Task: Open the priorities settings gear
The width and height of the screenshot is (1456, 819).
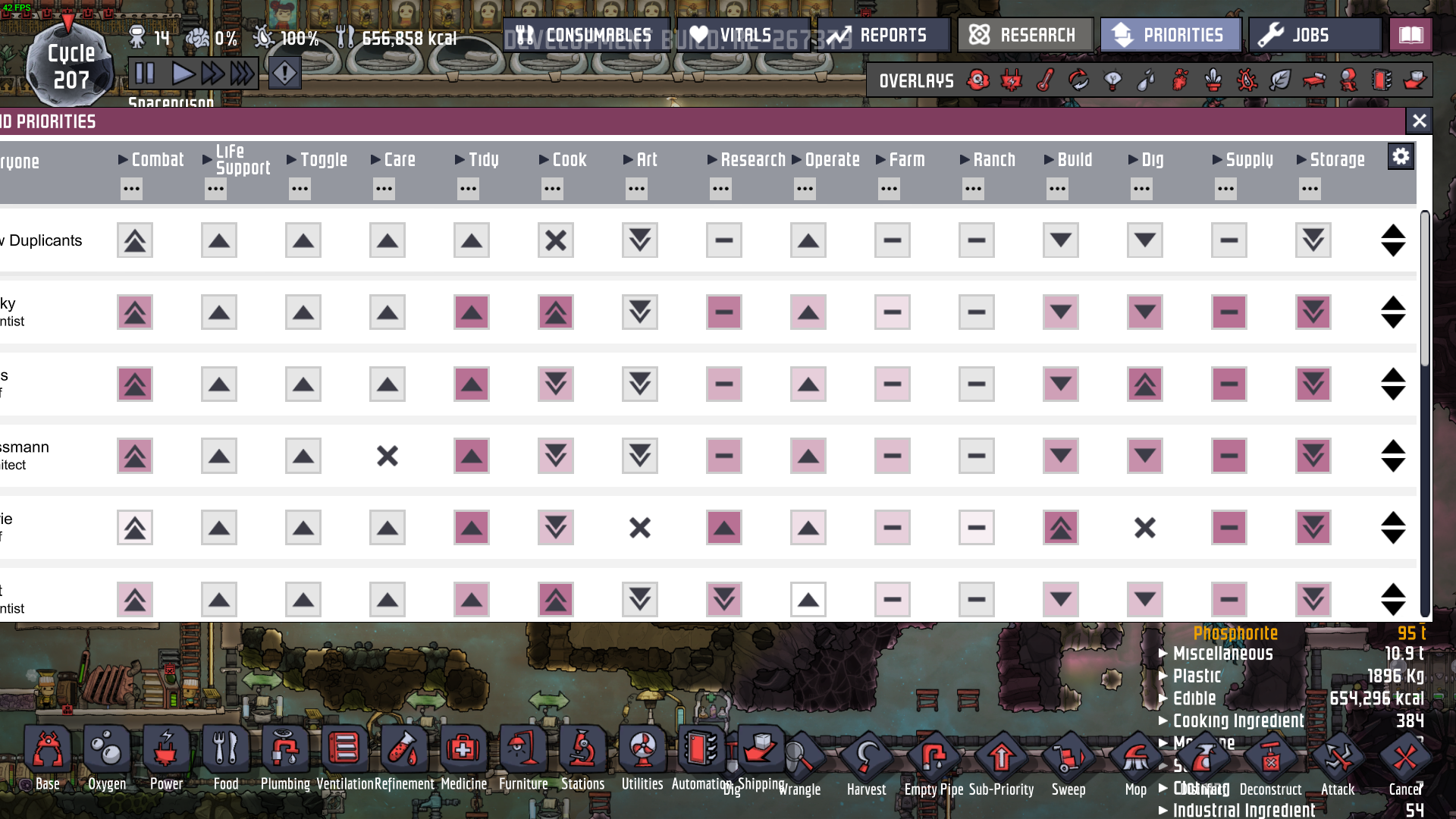Action: (1400, 157)
